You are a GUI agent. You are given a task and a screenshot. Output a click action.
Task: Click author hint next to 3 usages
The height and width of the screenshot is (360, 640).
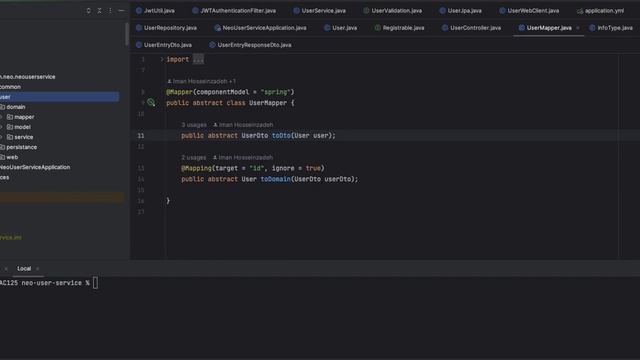coord(243,124)
